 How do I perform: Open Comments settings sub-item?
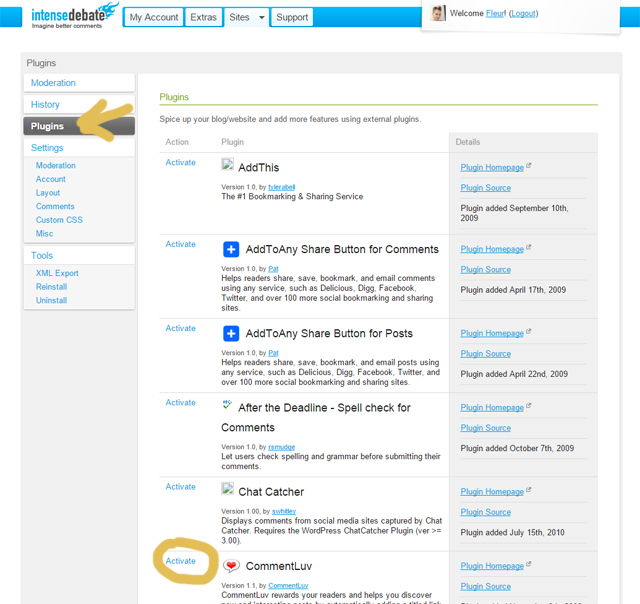tap(55, 207)
